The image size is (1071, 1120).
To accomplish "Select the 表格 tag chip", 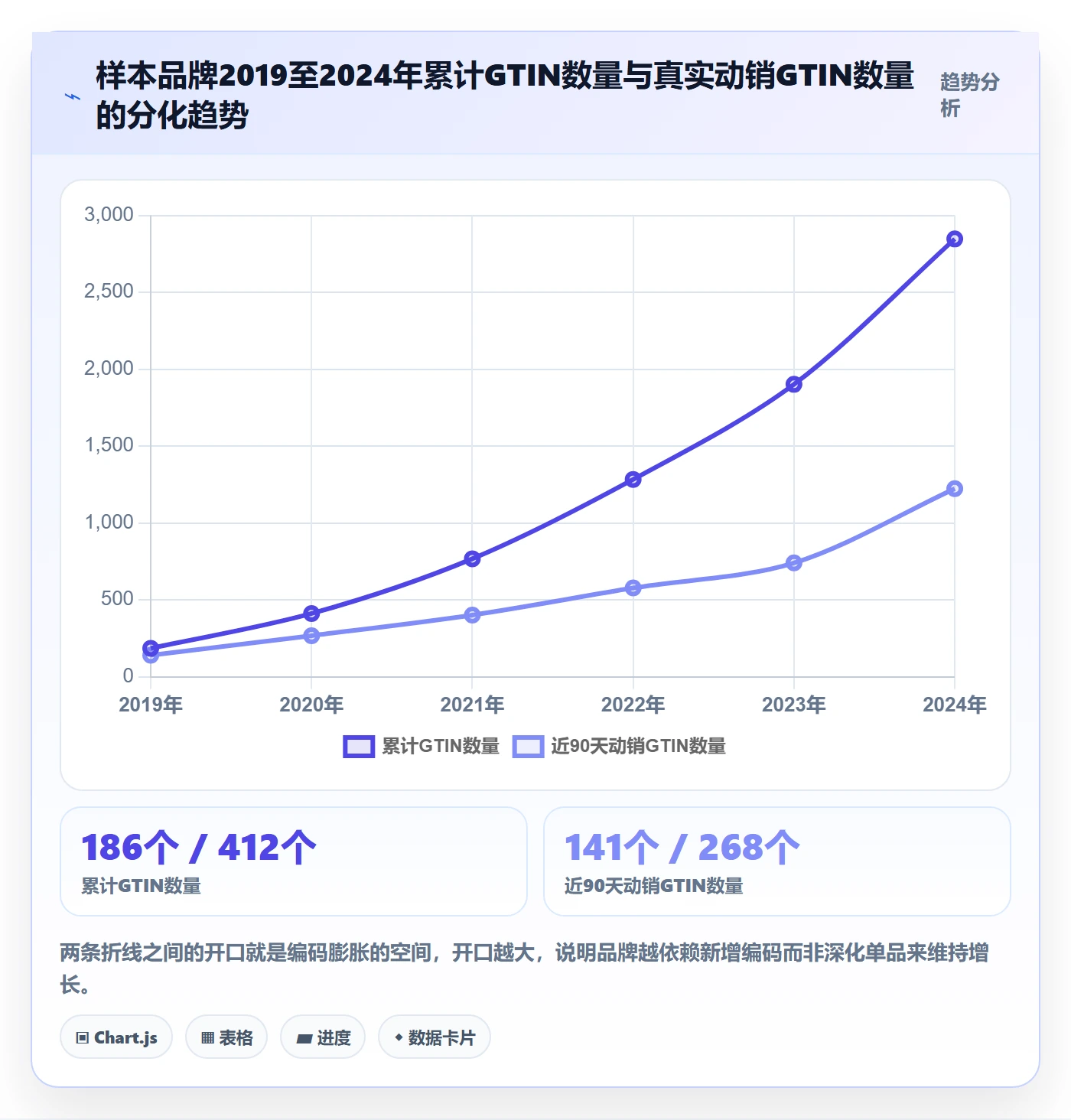I will pyautogui.click(x=226, y=1037).
